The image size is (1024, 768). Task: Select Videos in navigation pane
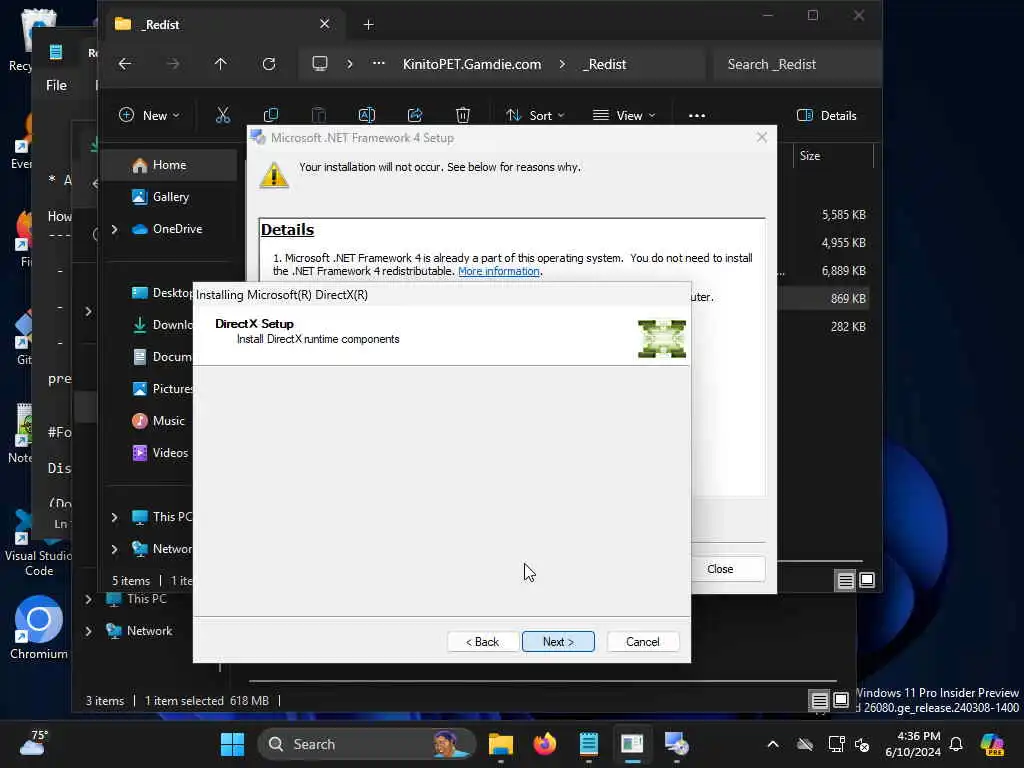coord(170,453)
